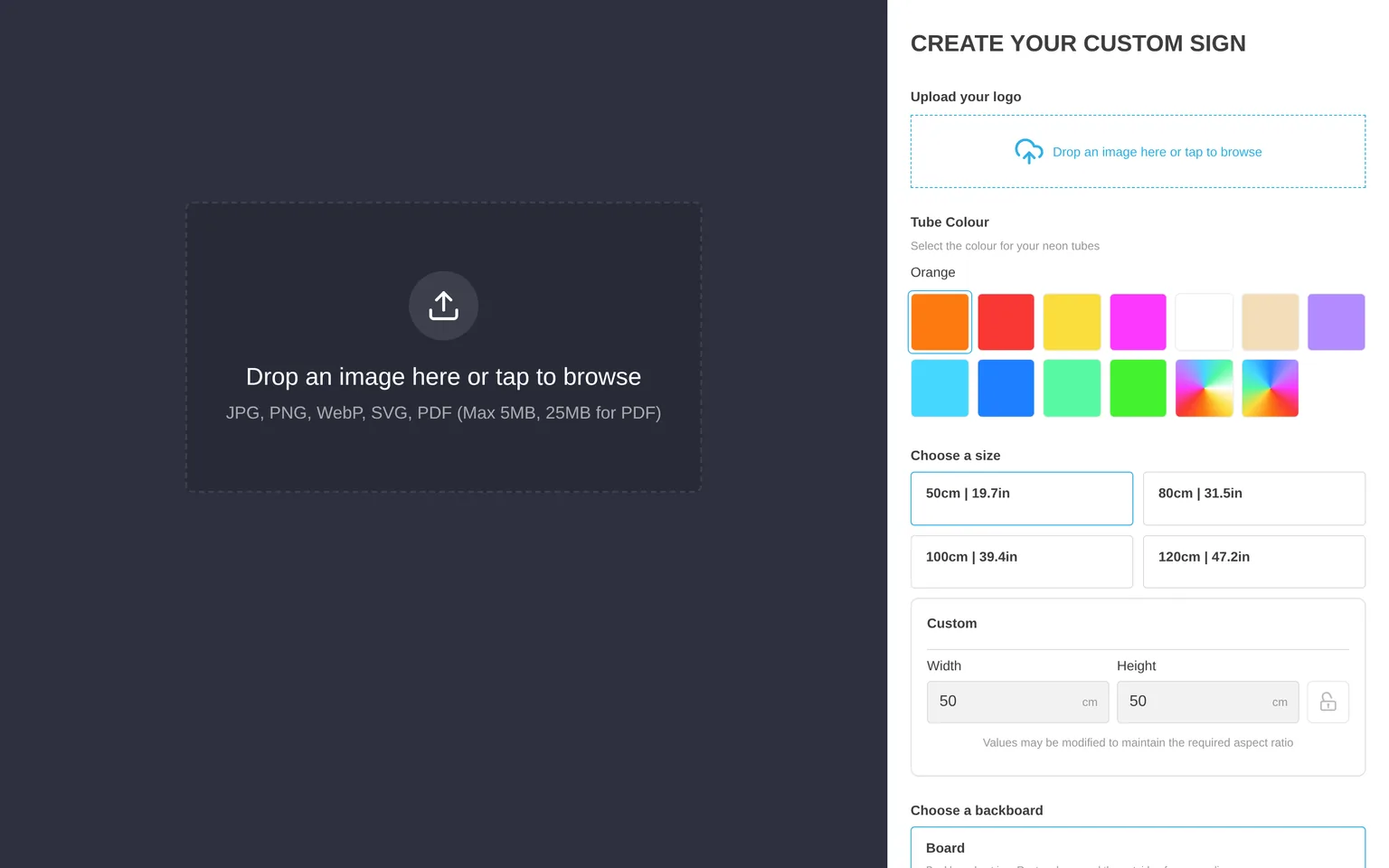Pick the last rainbow gradient swatch
This screenshot has height=868, width=1389.
[1270, 388]
